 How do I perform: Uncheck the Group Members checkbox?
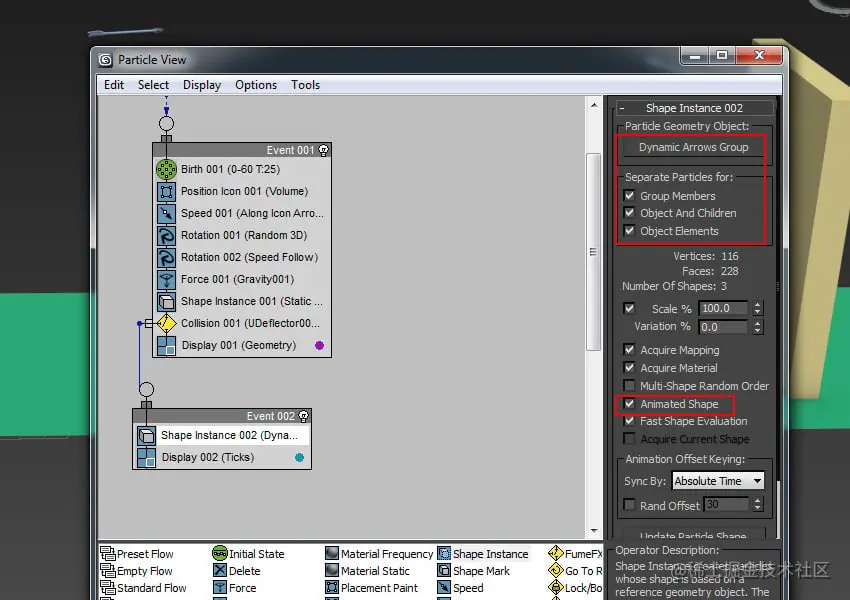point(629,196)
